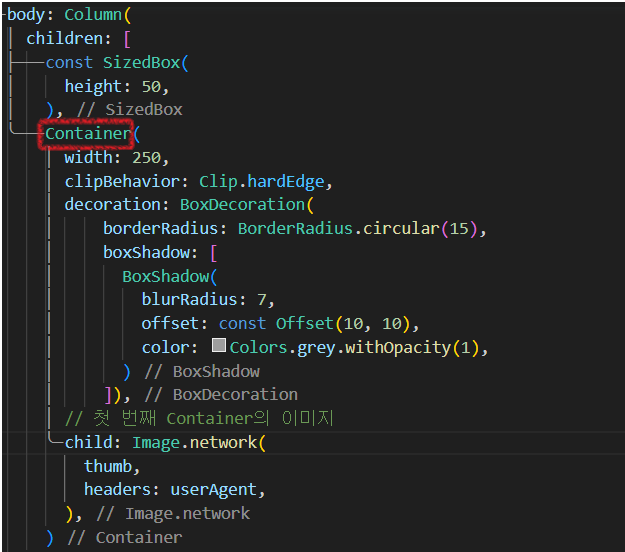
Task: Click the Korean comment about Container image
Action: [x=199, y=418]
